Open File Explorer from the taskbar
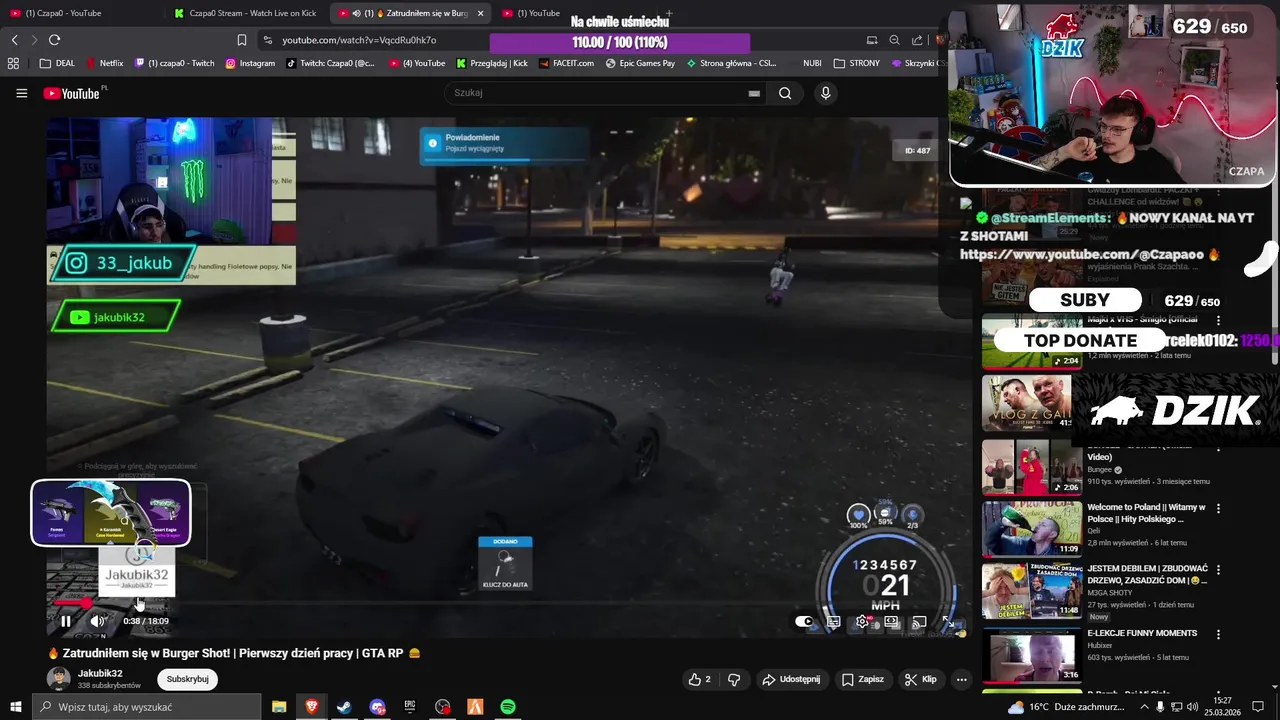Screen dimensions: 1280x720 (279, 707)
